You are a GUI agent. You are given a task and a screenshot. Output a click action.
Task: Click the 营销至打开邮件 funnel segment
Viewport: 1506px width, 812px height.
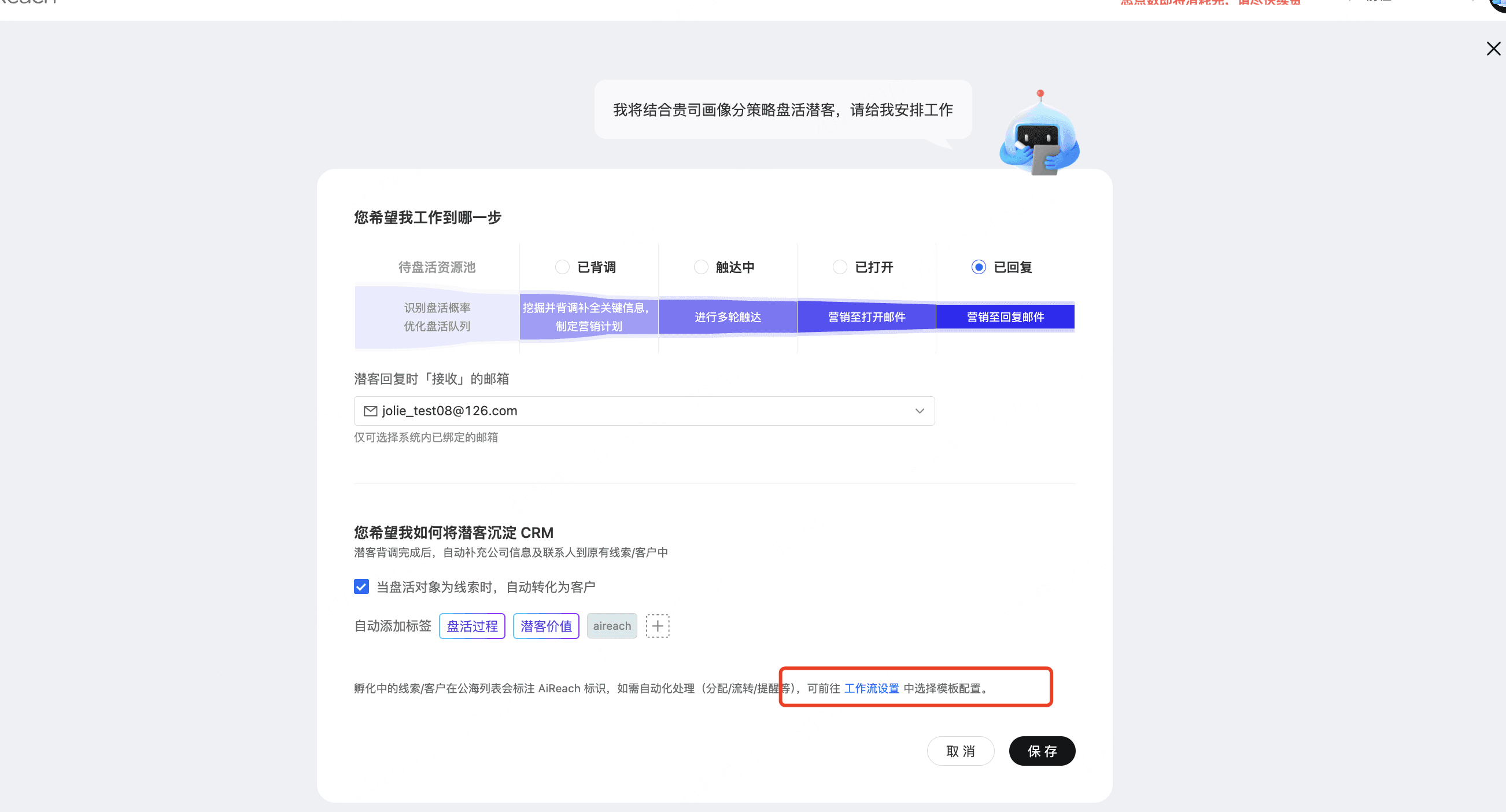(x=866, y=317)
